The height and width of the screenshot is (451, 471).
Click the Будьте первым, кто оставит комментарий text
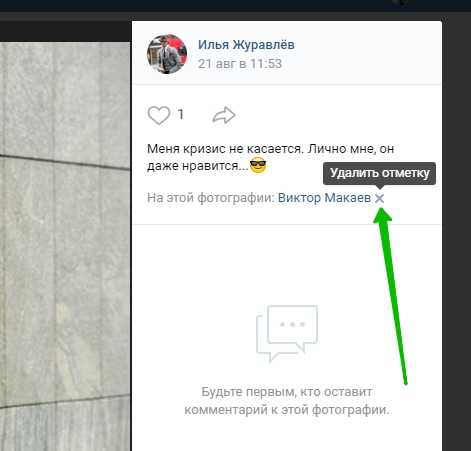point(287,401)
